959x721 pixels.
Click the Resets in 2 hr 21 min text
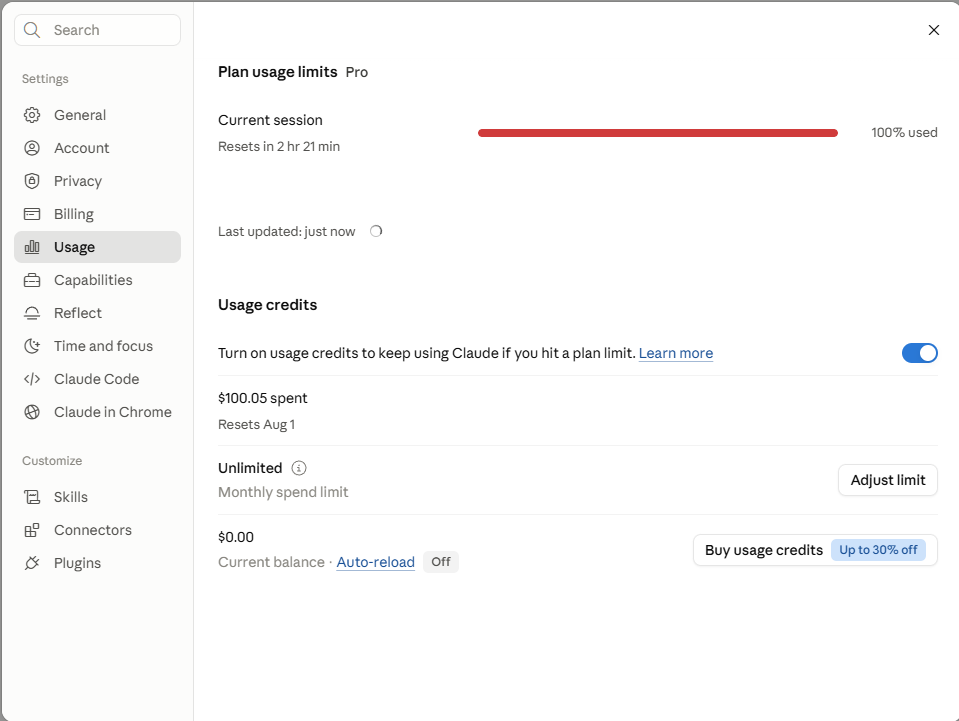coord(279,147)
